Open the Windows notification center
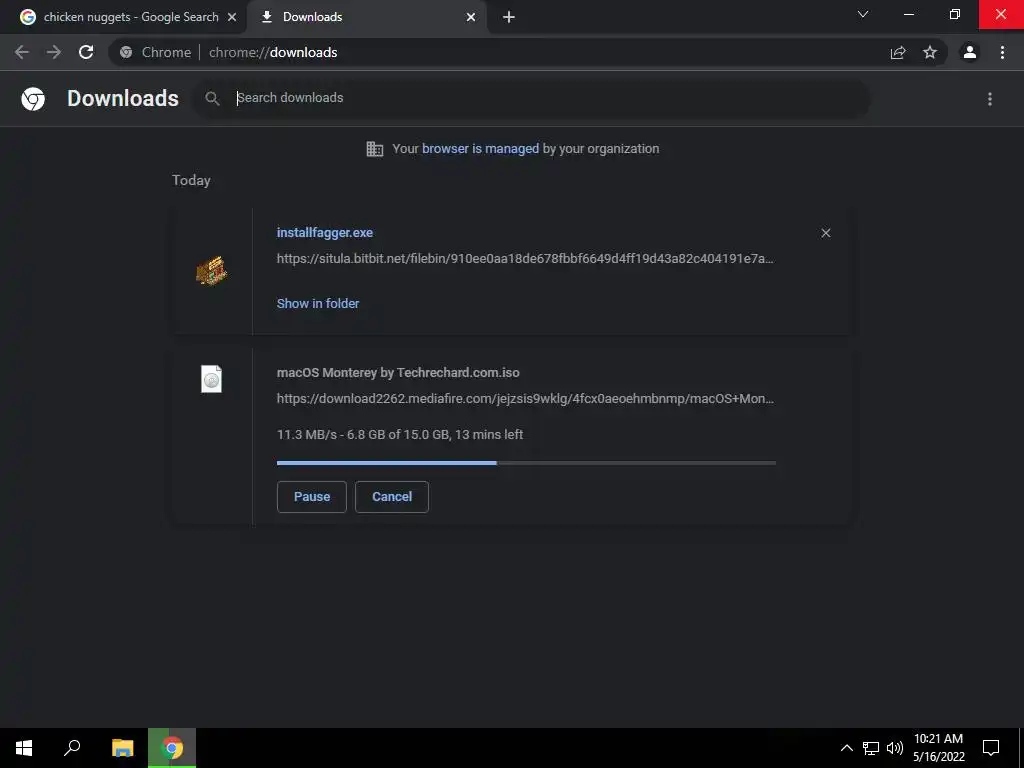This screenshot has width=1024, height=768. (x=991, y=748)
